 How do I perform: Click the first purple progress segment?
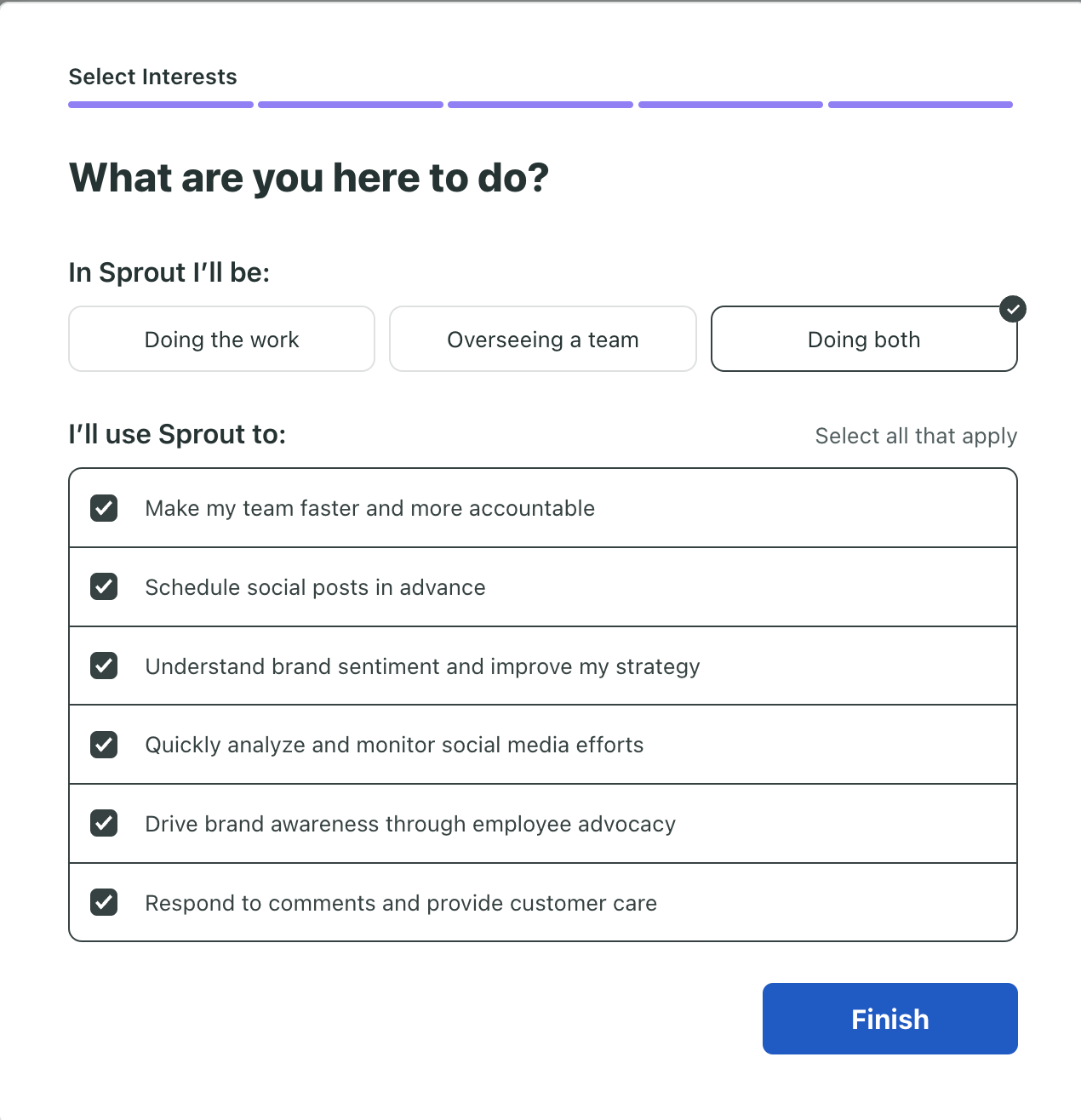pyautogui.click(x=160, y=104)
